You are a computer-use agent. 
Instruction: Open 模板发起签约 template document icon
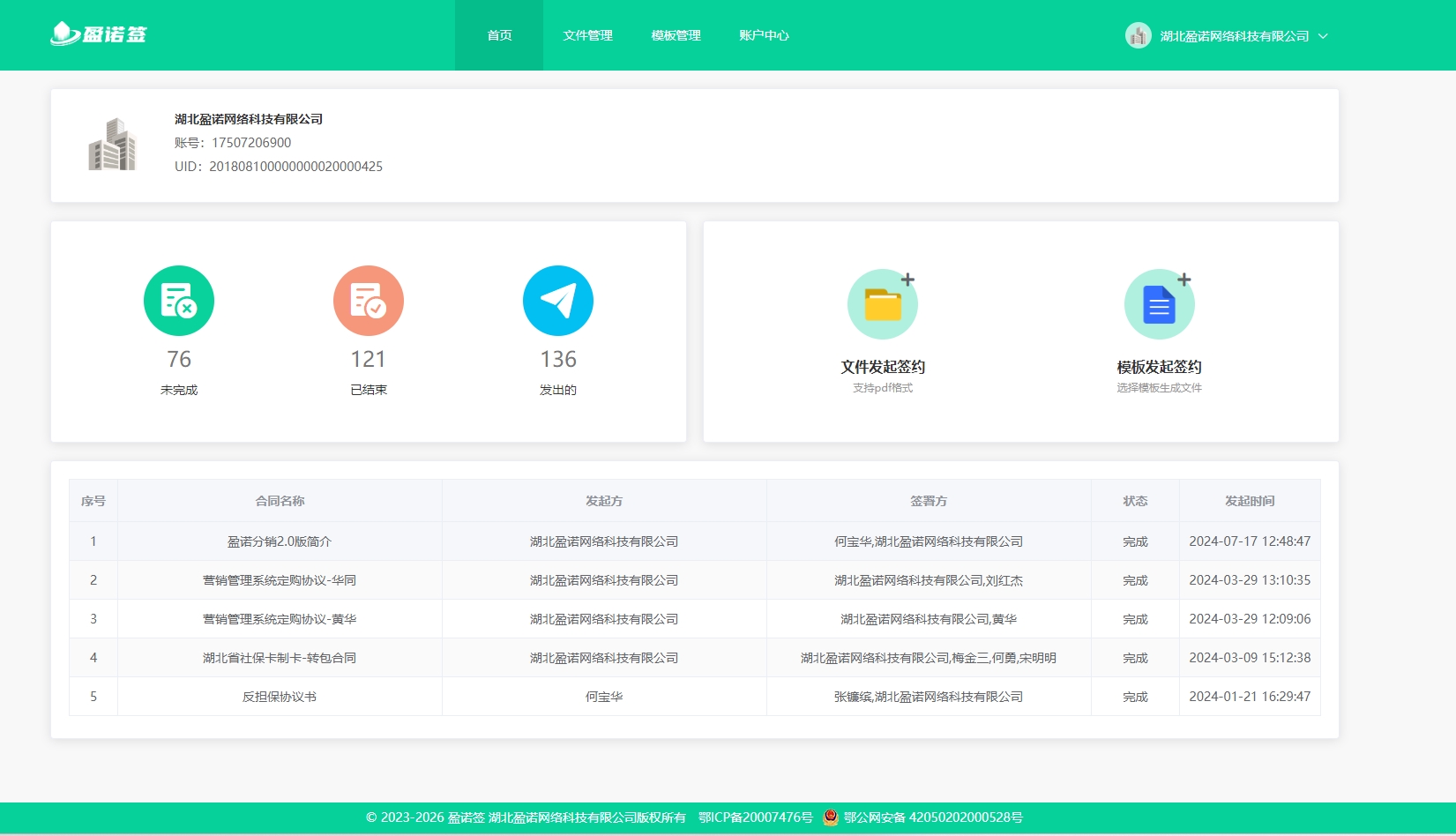(x=1160, y=303)
